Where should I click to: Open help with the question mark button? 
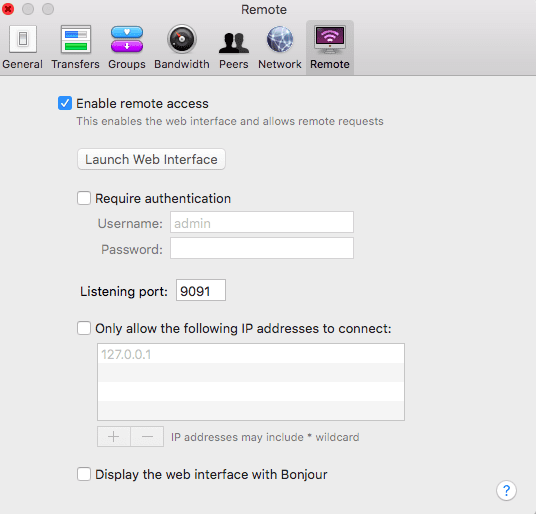coord(506,490)
